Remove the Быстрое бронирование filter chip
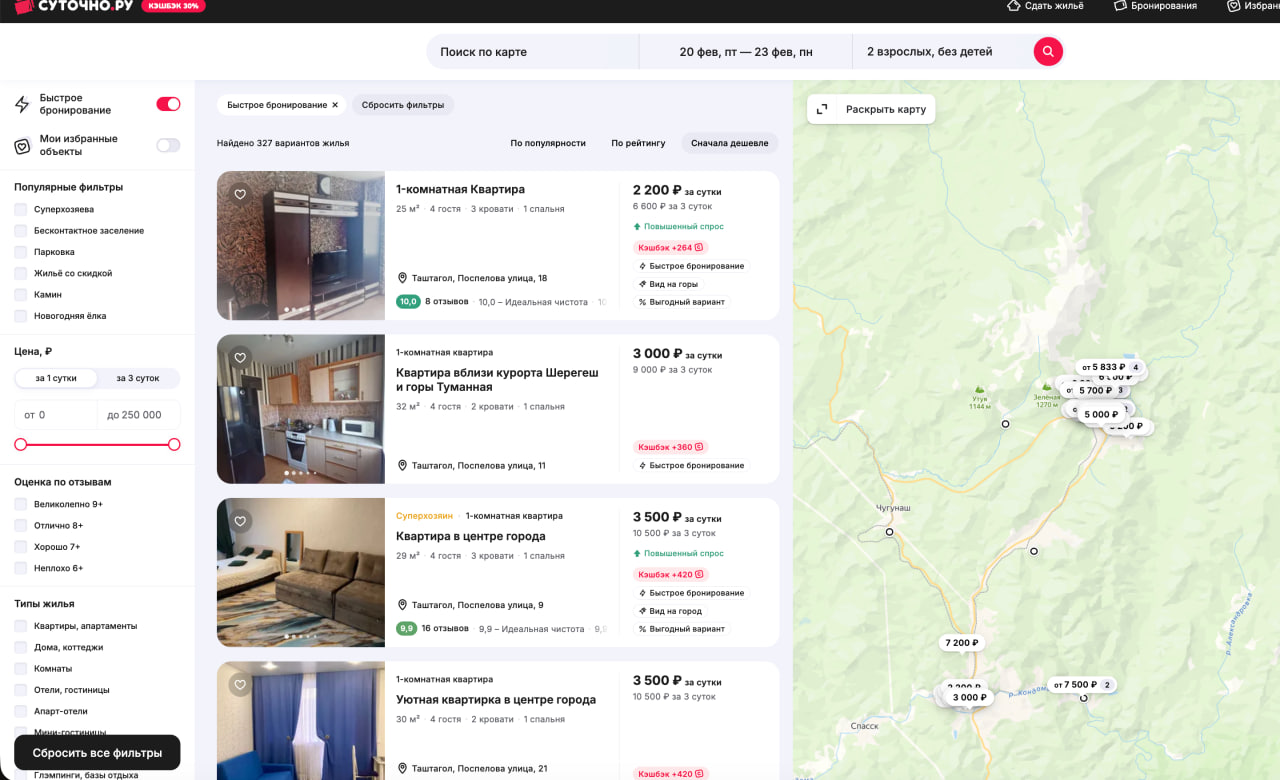Image resolution: width=1280 pixels, height=780 pixels. (335, 105)
